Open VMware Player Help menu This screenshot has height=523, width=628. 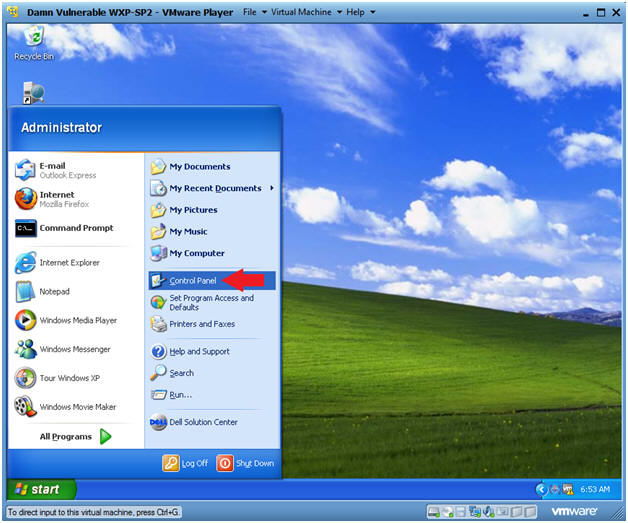(x=360, y=12)
